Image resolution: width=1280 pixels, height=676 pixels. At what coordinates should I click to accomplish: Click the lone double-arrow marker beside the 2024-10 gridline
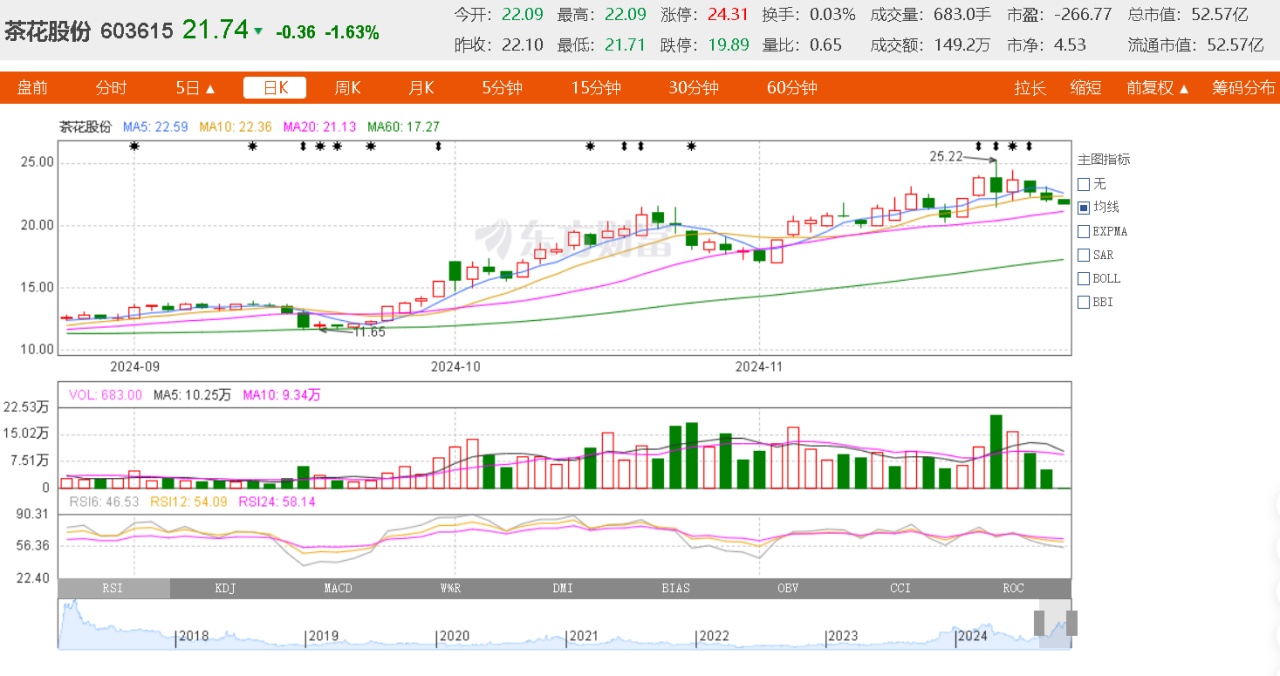pos(438,146)
